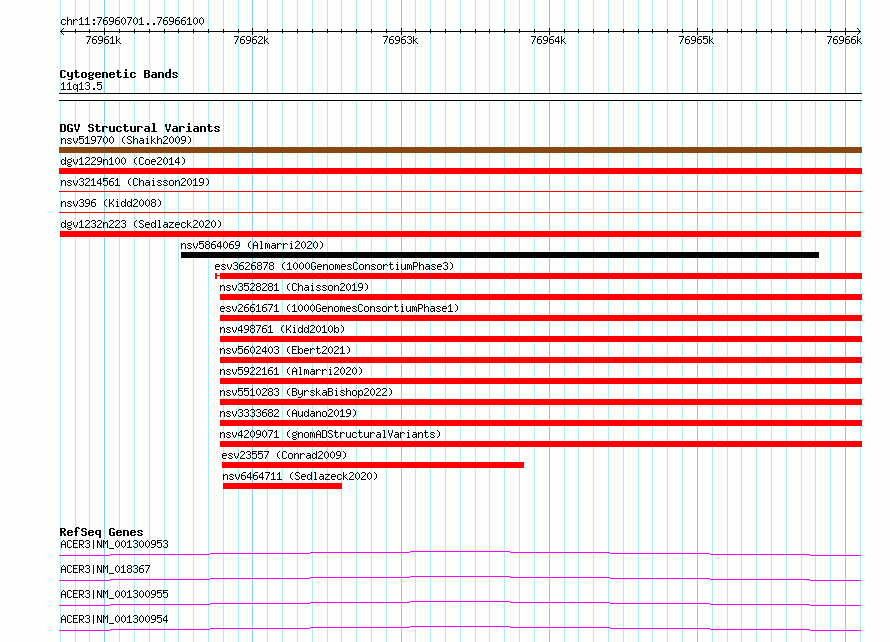Click nsv6464711 (Sedlazeck2020) variant label
890x642 pixels.
click(300, 476)
